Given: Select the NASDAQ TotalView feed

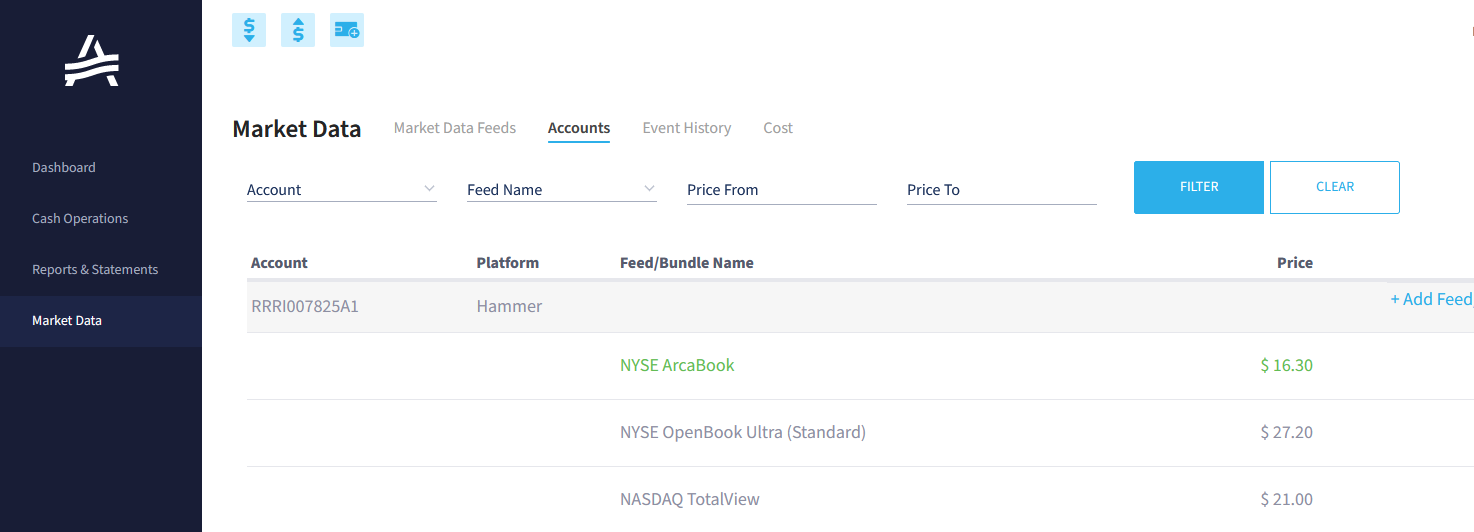Looking at the screenshot, I should point(690,499).
